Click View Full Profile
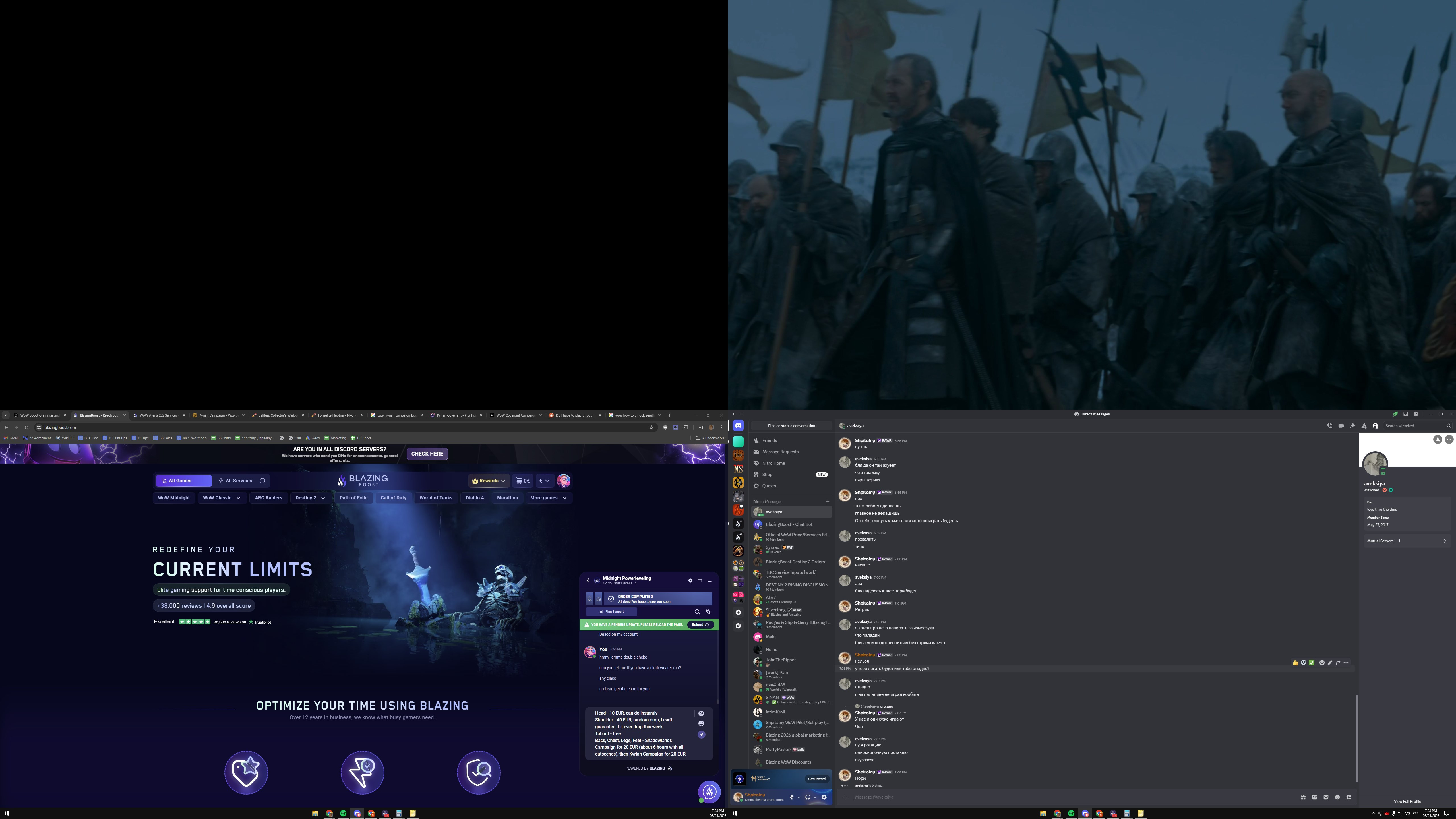This screenshot has height=819, width=1456. point(1407,801)
